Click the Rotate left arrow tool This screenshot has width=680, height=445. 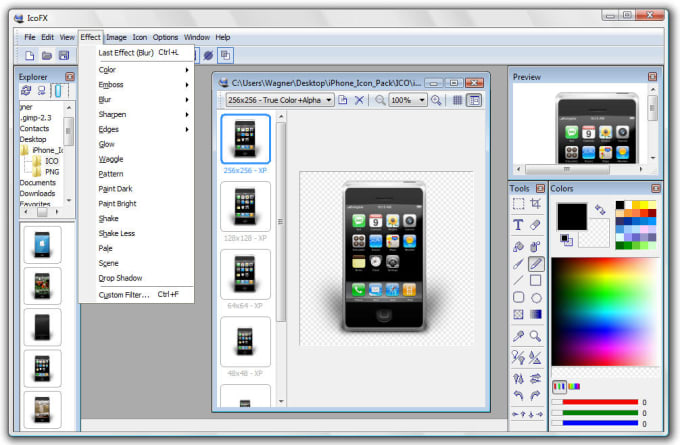click(x=518, y=395)
